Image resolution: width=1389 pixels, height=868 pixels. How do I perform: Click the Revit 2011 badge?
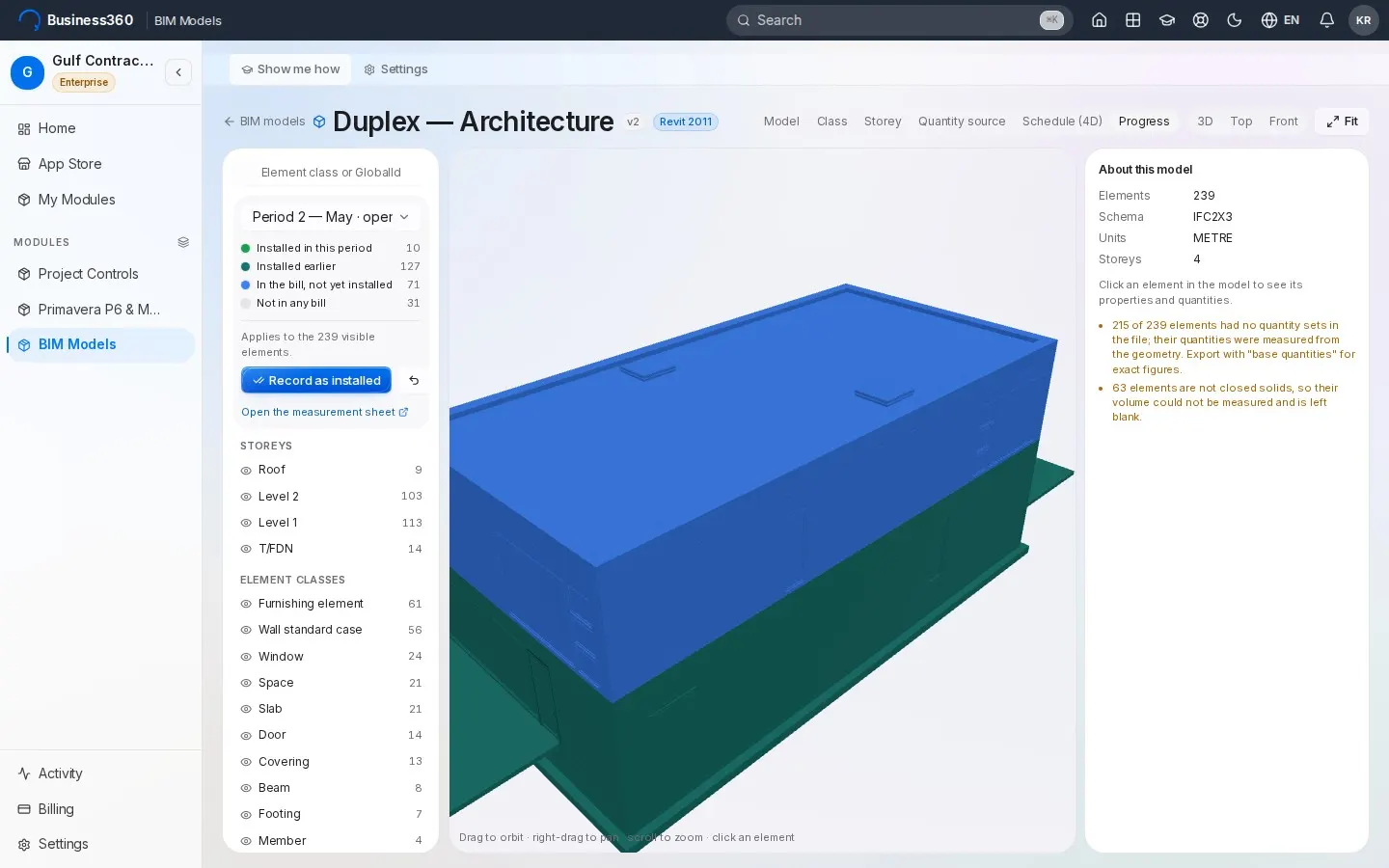[686, 122]
